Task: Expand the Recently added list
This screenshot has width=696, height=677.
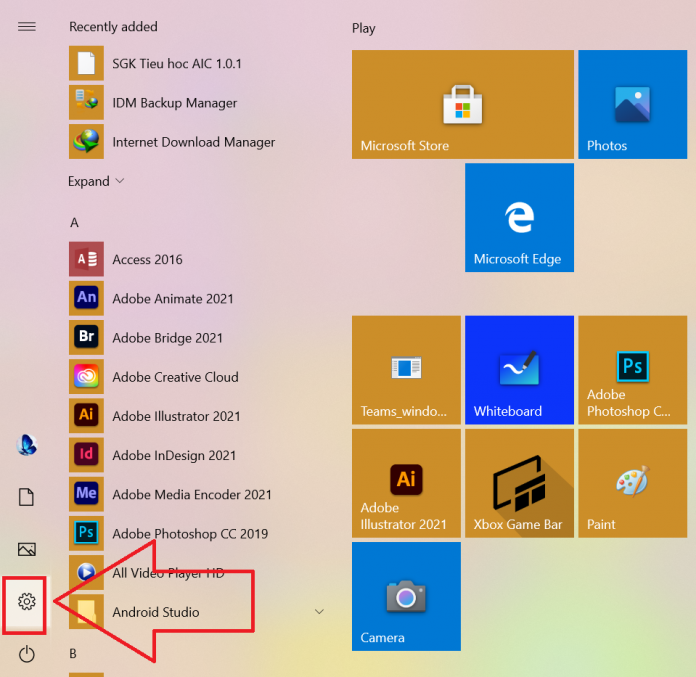Action: [x=96, y=181]
